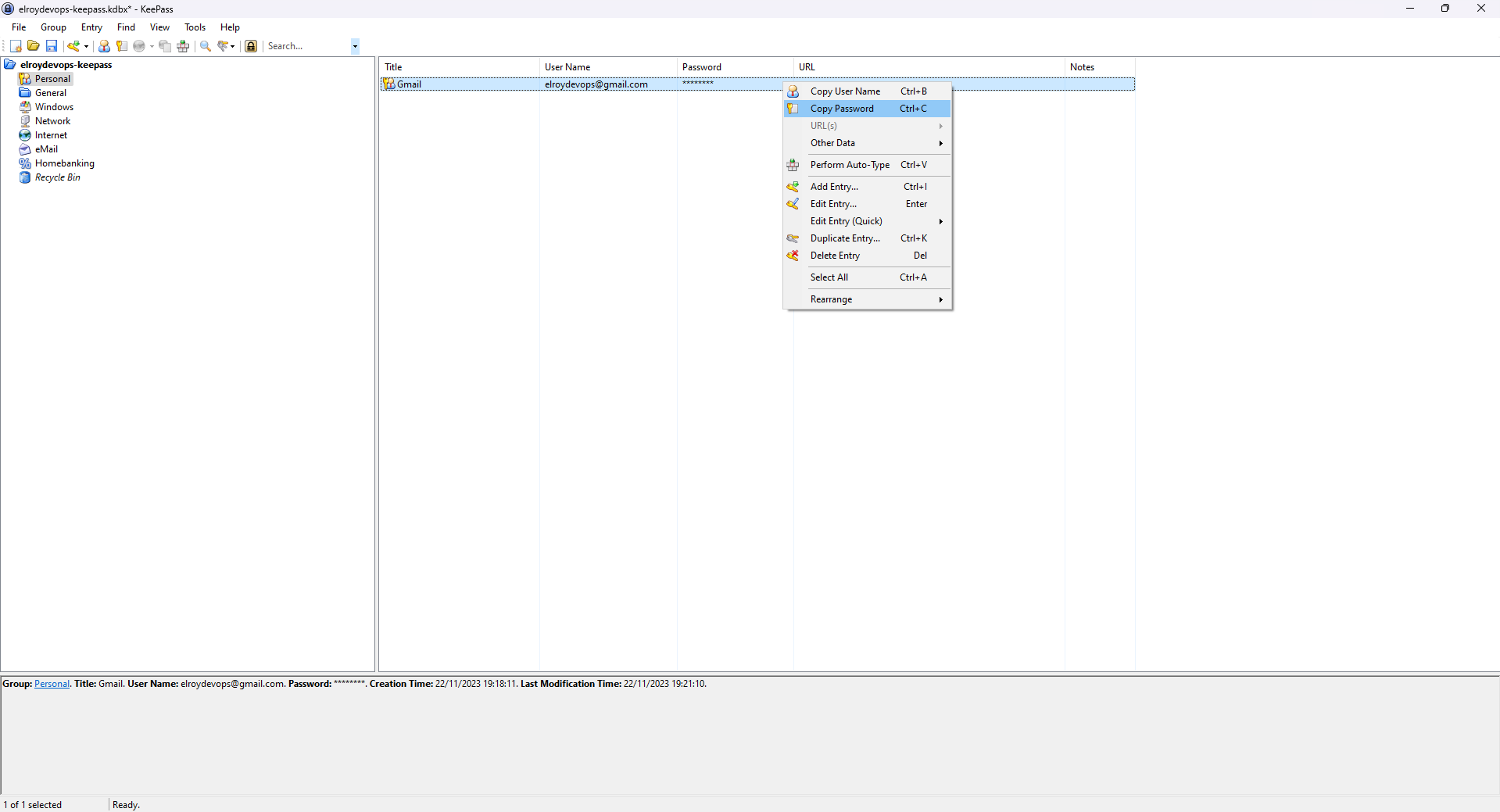Expand the Edit Entry (Quick) submenu
This screenshot has width=1500, height=812.
click(868, 221)
